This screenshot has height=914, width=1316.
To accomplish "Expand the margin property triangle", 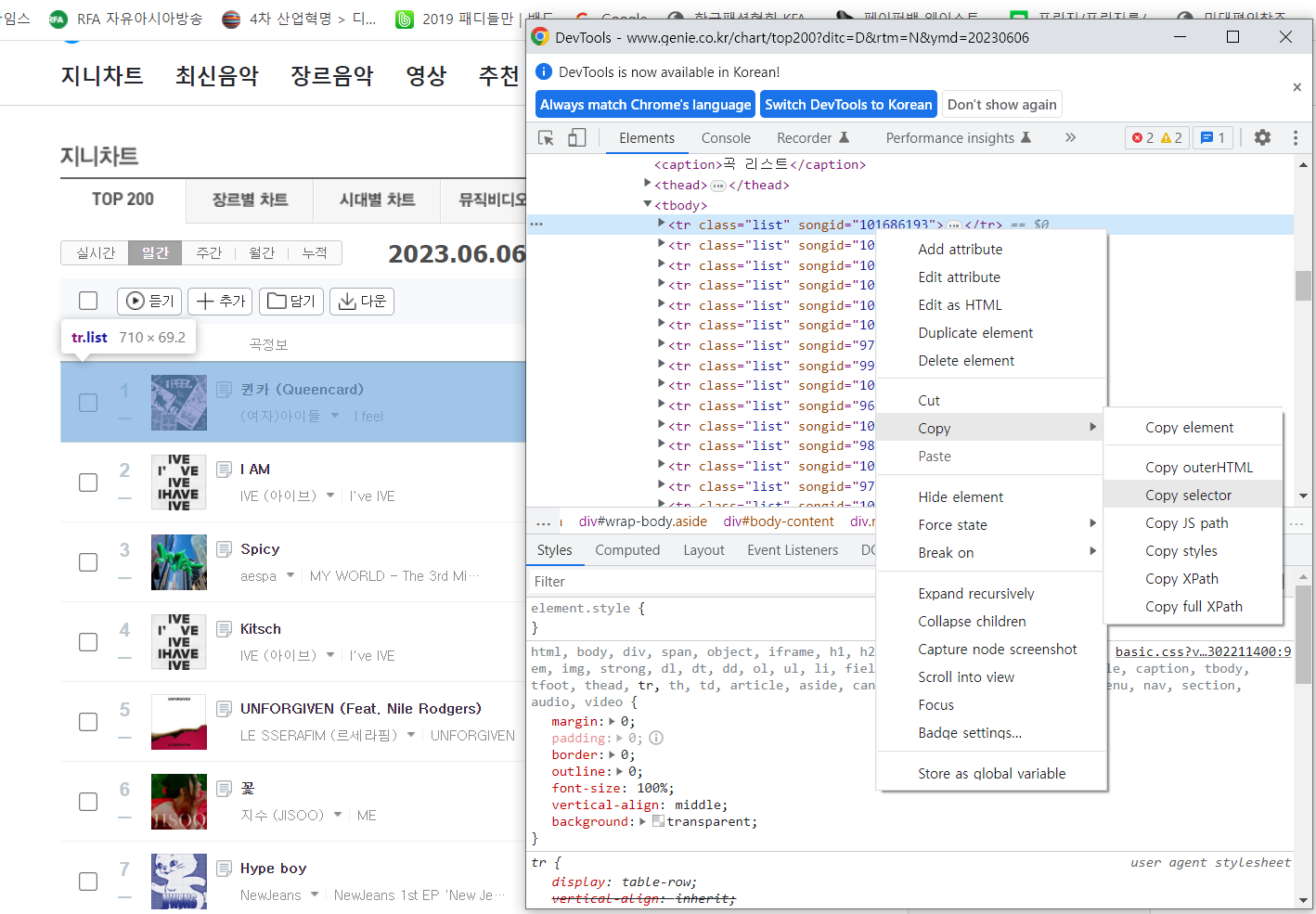I will pos(612,721).
